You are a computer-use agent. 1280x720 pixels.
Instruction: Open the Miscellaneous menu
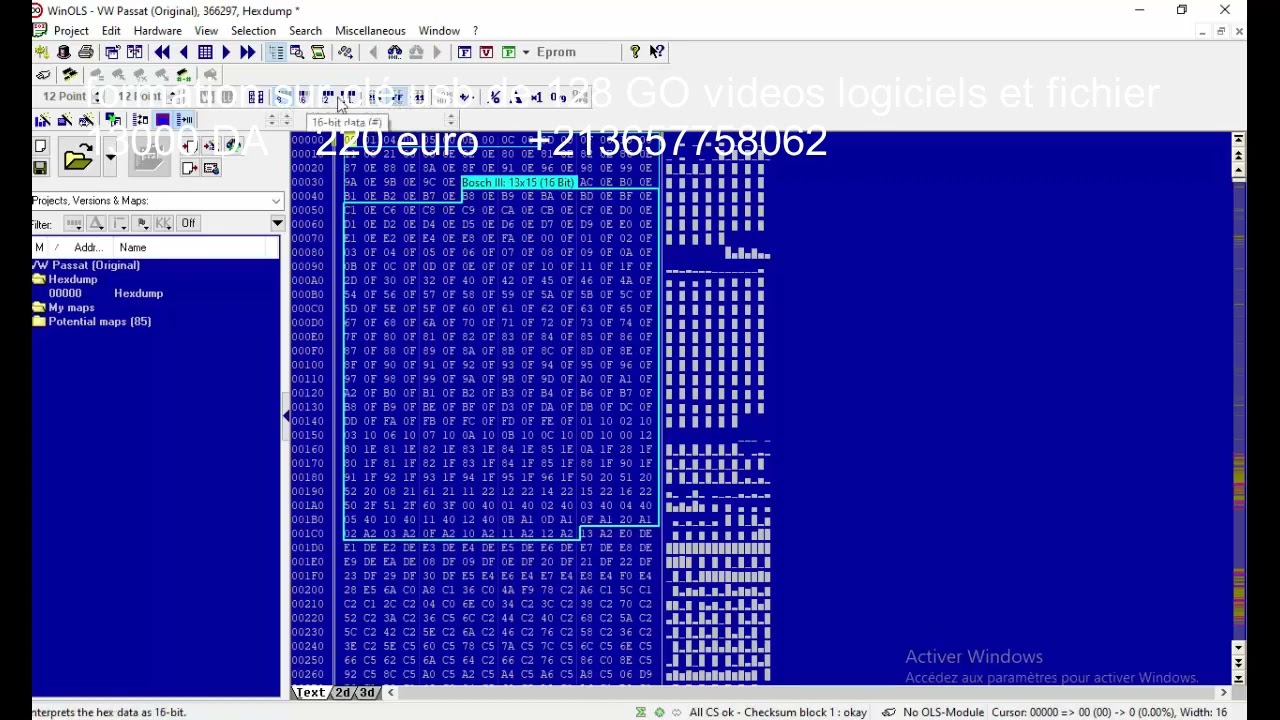(x=370, y=31)
